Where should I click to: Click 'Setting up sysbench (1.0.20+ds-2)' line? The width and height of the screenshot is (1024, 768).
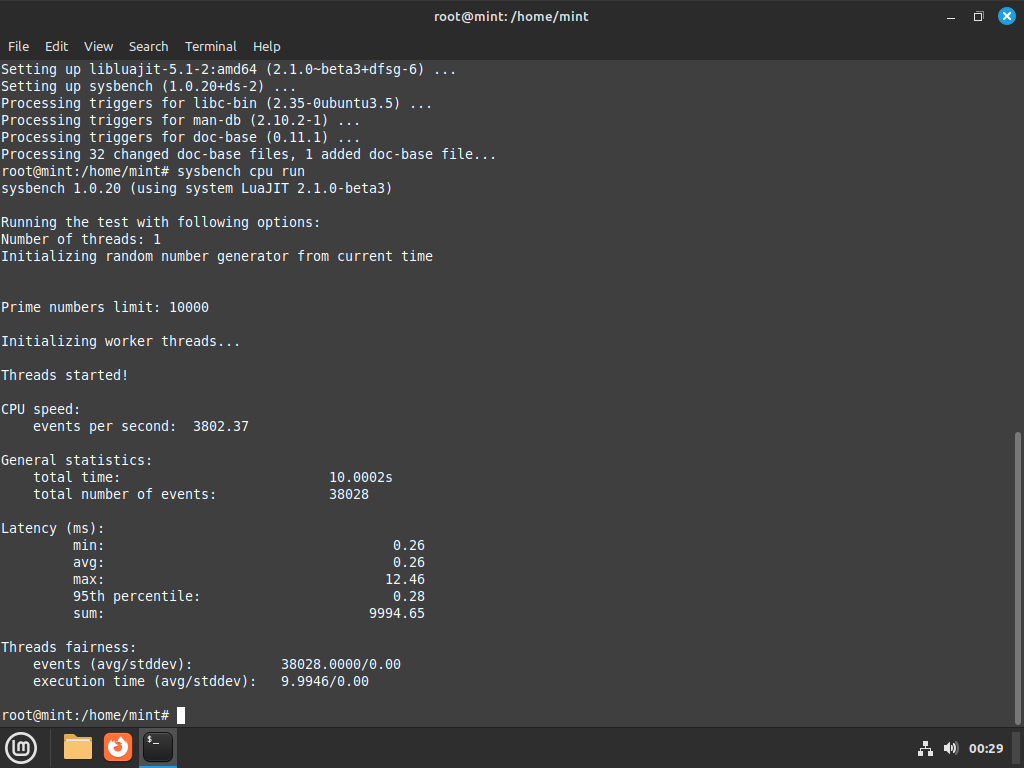148,86
